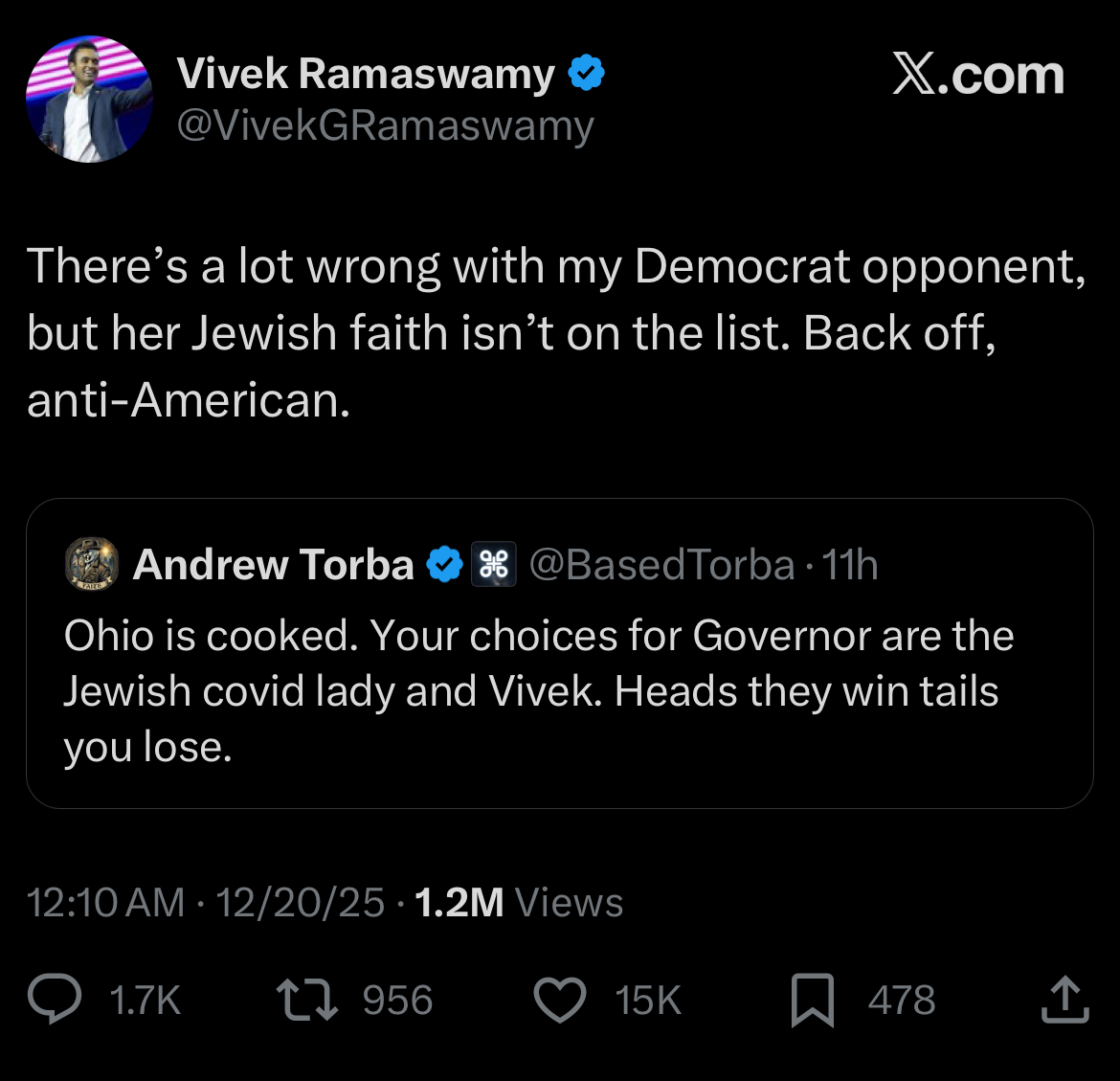Like the post with the heart icon
Viewport: 1120px width, 1081px height.
tap(559, 1001)
